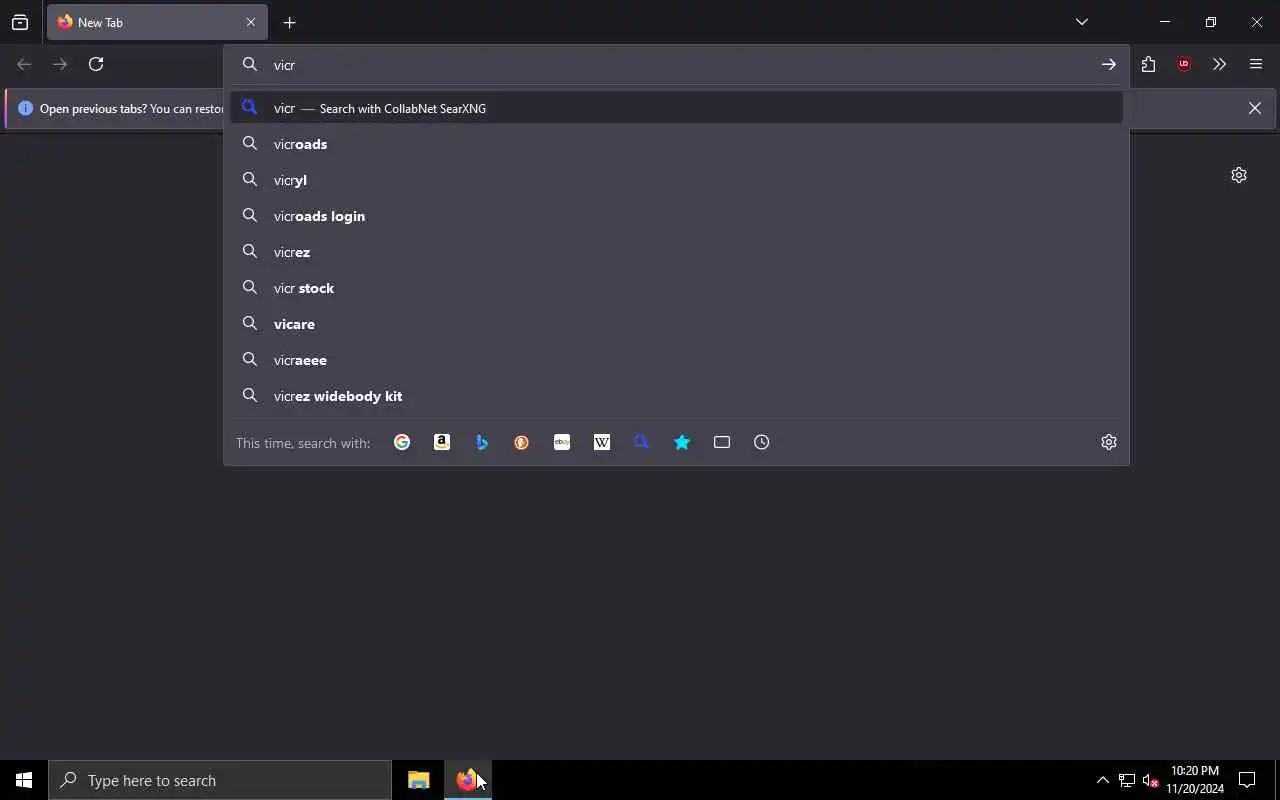Open the Firefox View icon
This screenshot has width=1280, height=800.
(20, 22)
